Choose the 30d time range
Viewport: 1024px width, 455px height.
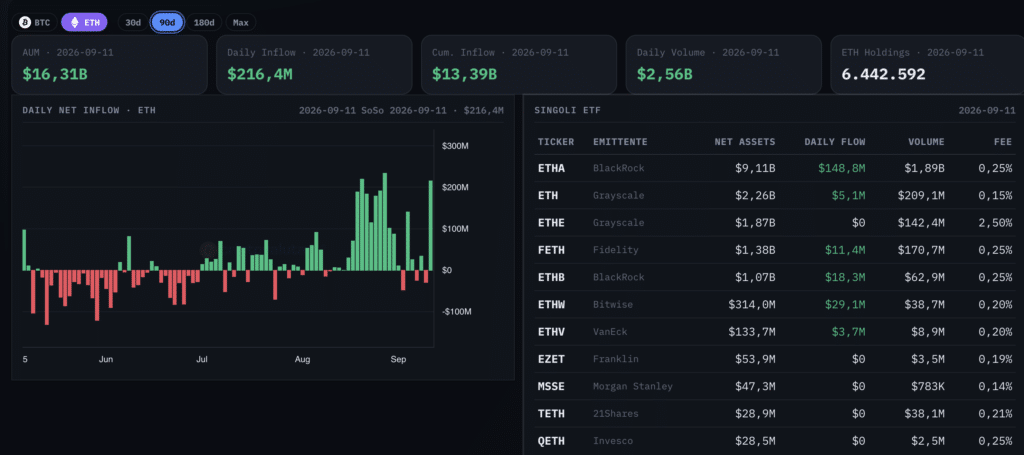pyautogui.click(x=133, y=22)
